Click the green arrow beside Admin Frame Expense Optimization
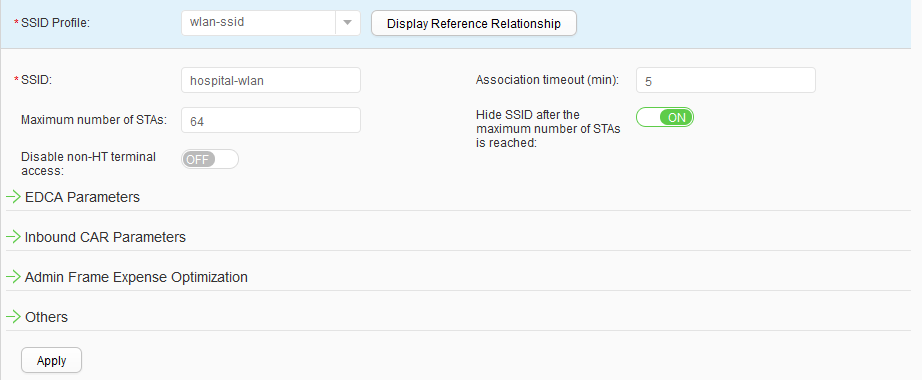The image size is (922, 380). coord(14,277)
